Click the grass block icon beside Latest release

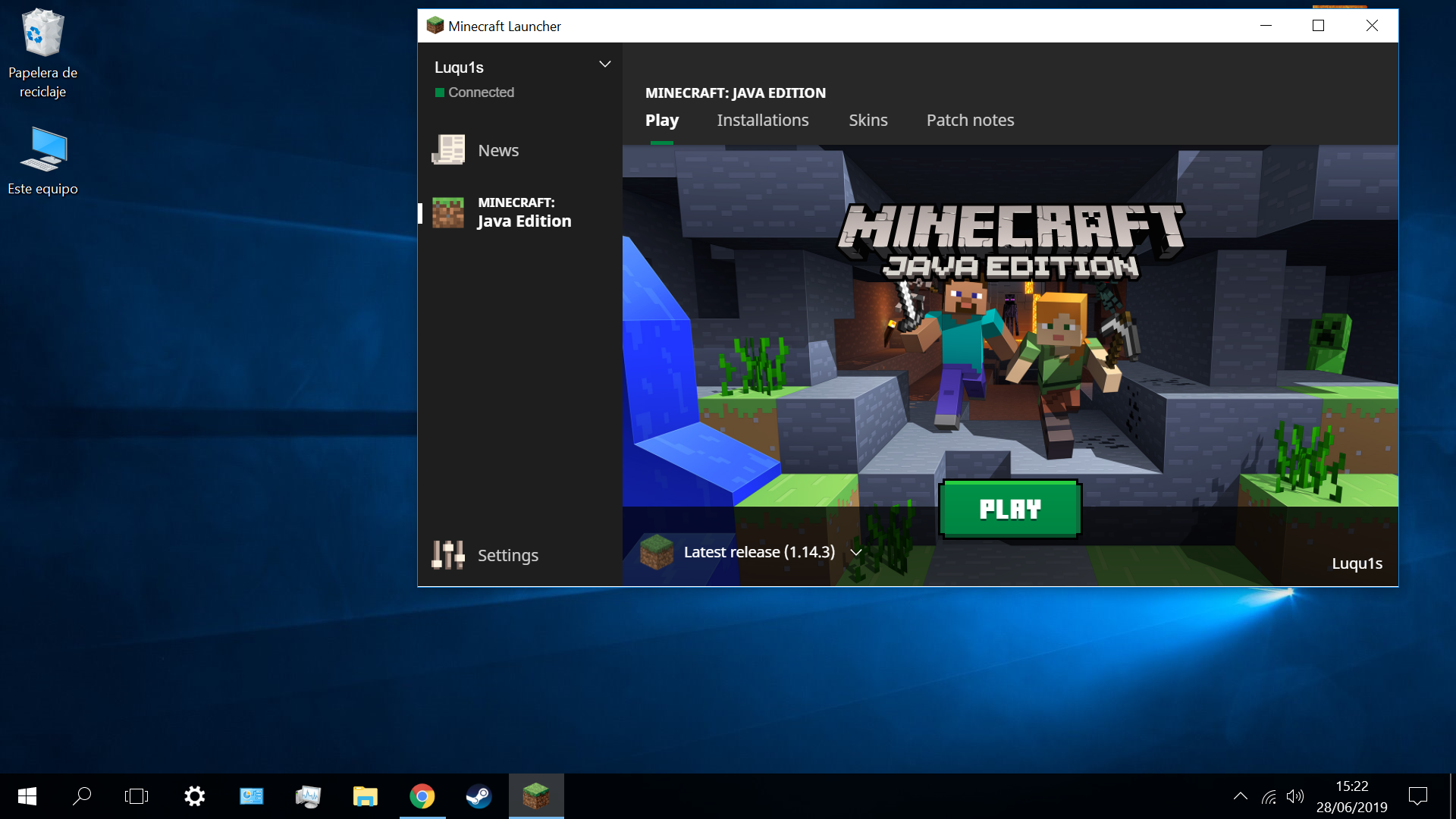(657, 552)
